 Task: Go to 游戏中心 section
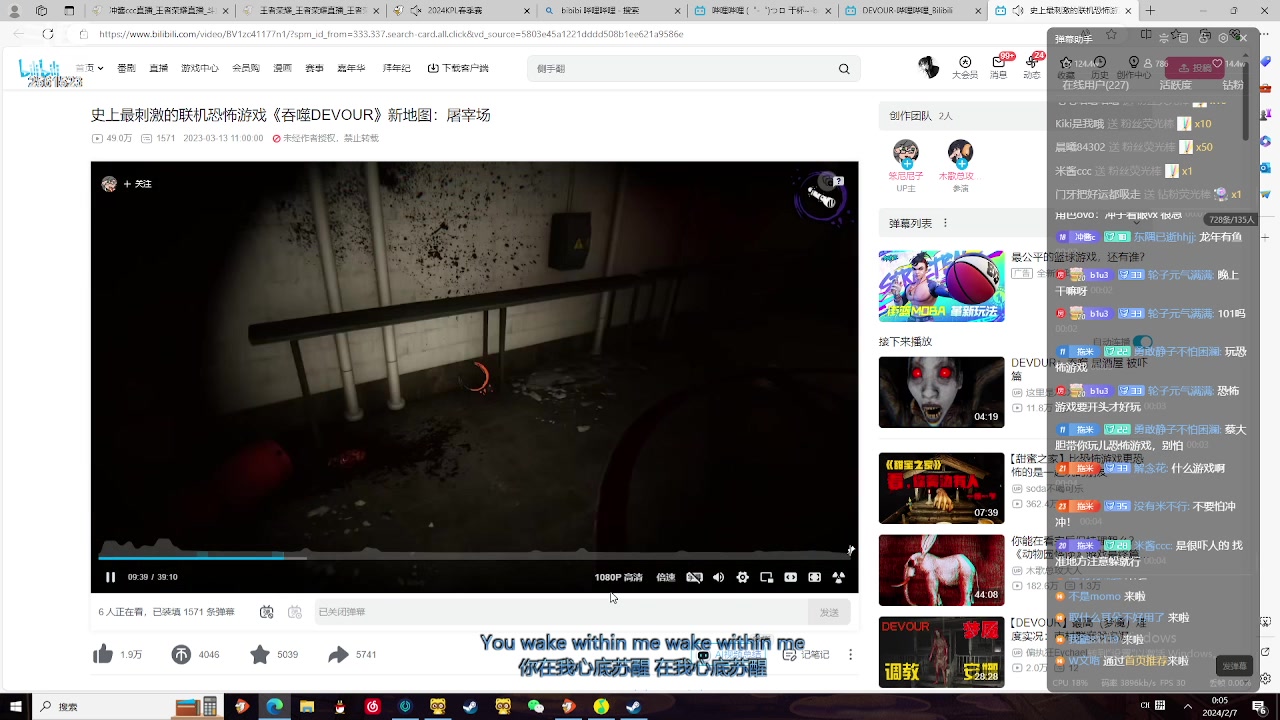200,68
